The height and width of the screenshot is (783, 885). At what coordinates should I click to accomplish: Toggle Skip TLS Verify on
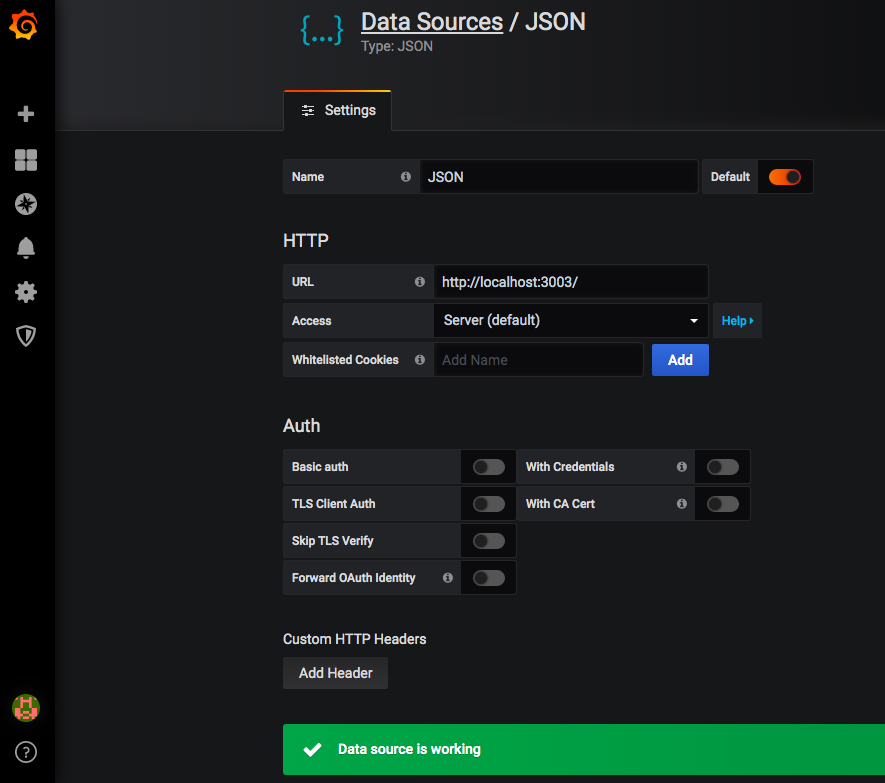(x=488, y=540)
